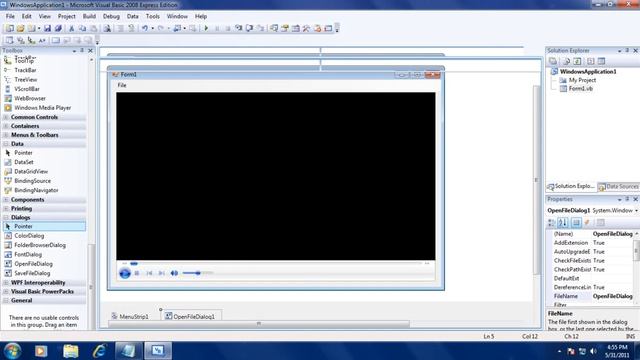The height and width of the screenshot is (360, 640).
Task: Click the media player stop button
Action: click(137, 273)
